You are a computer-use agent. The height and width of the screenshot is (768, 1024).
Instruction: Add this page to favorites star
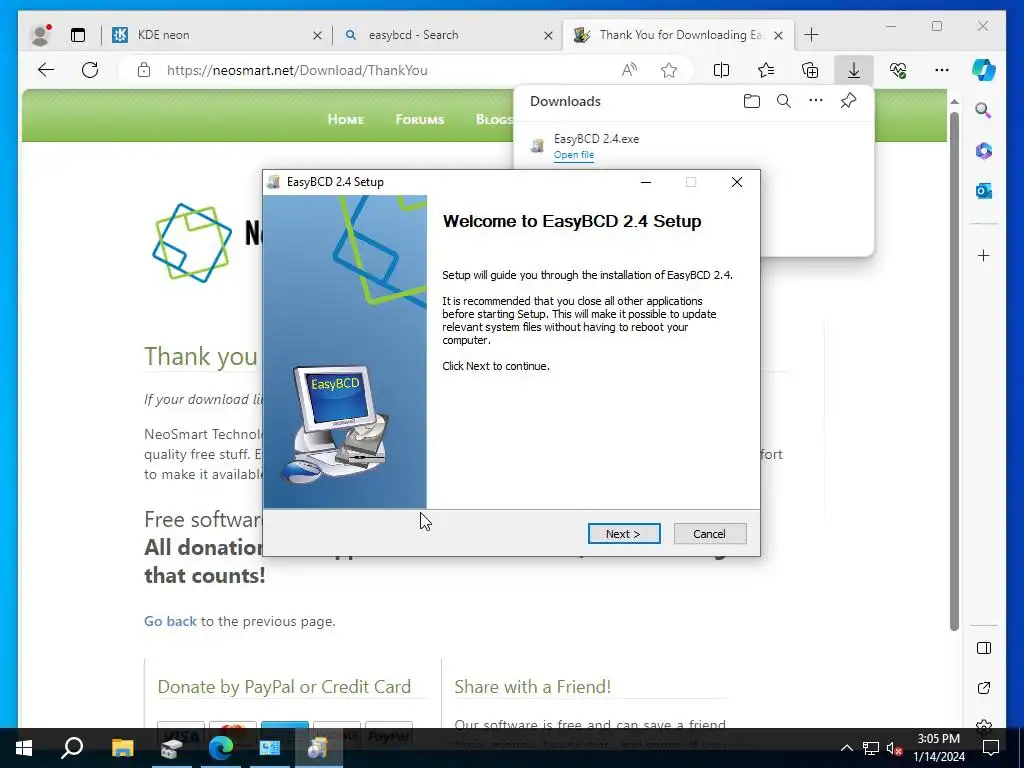(669, 70)
